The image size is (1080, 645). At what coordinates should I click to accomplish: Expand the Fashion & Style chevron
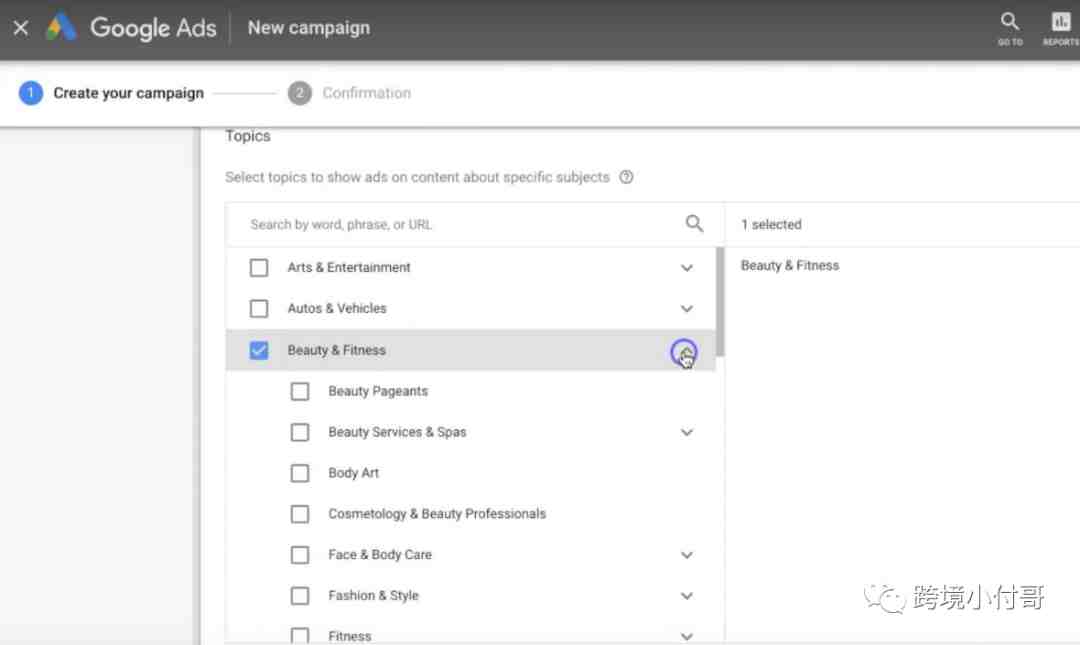pyautogui.click(x=687, y=595)
